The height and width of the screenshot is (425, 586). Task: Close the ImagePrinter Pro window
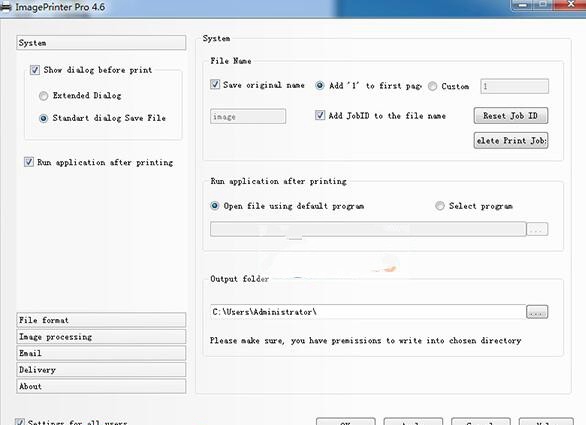[571, 4]
